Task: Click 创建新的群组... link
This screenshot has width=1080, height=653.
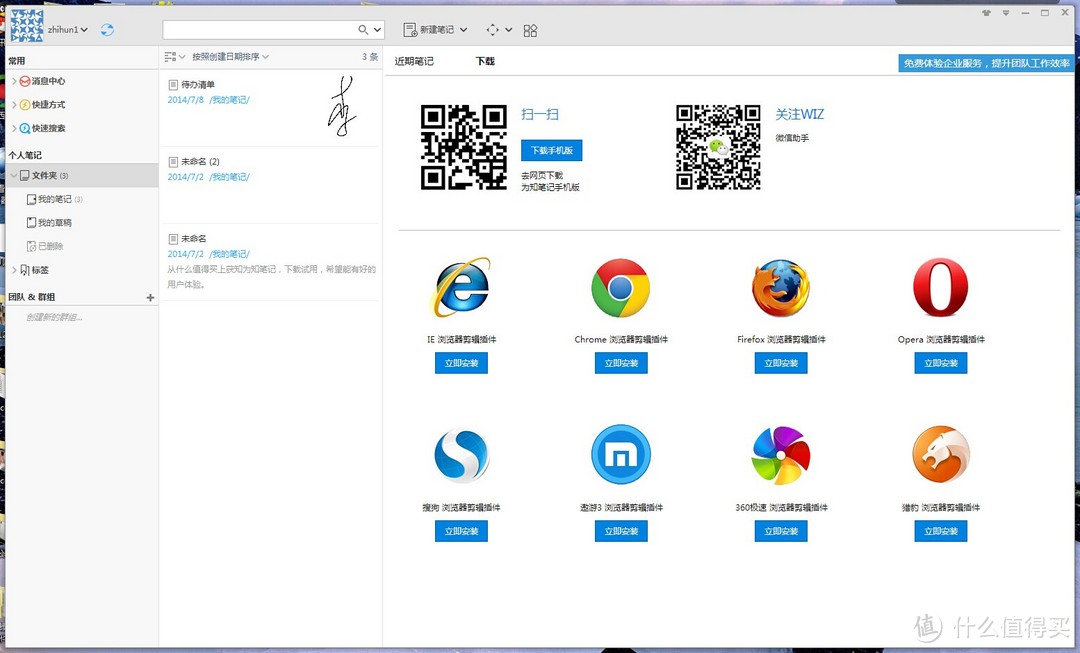Action: (x=54, y=318)
